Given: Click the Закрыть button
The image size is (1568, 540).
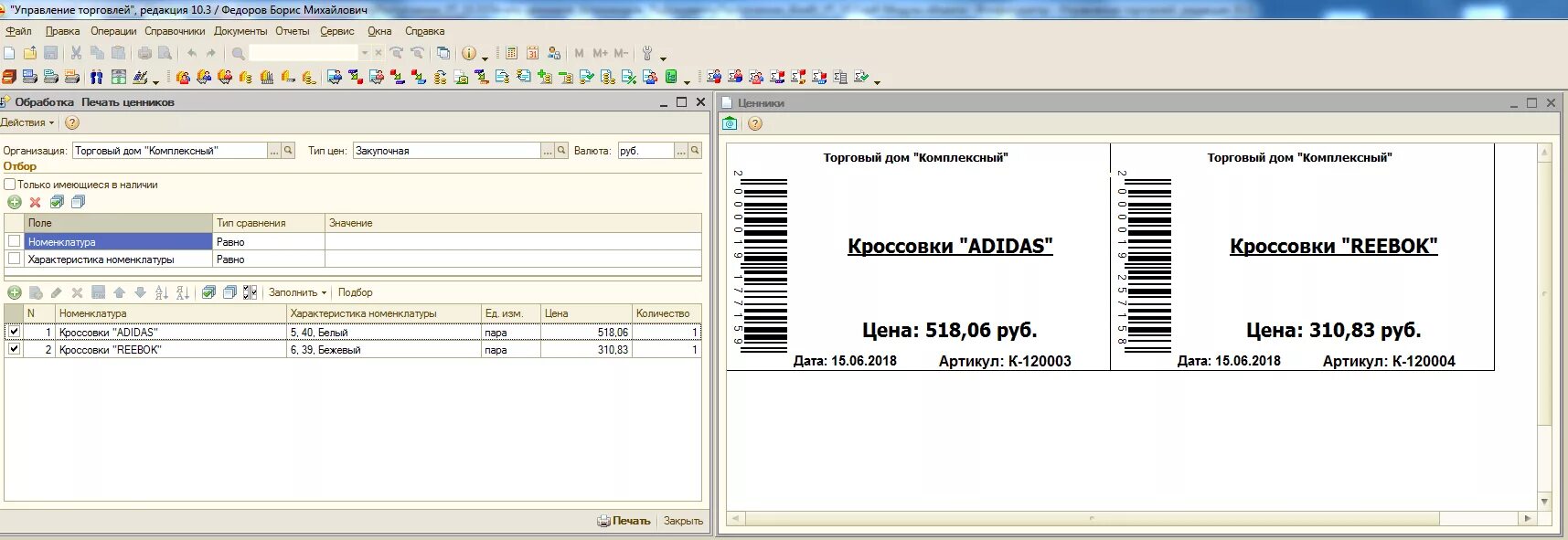Looking at the screenshot, I should click(x=683, y=521).
